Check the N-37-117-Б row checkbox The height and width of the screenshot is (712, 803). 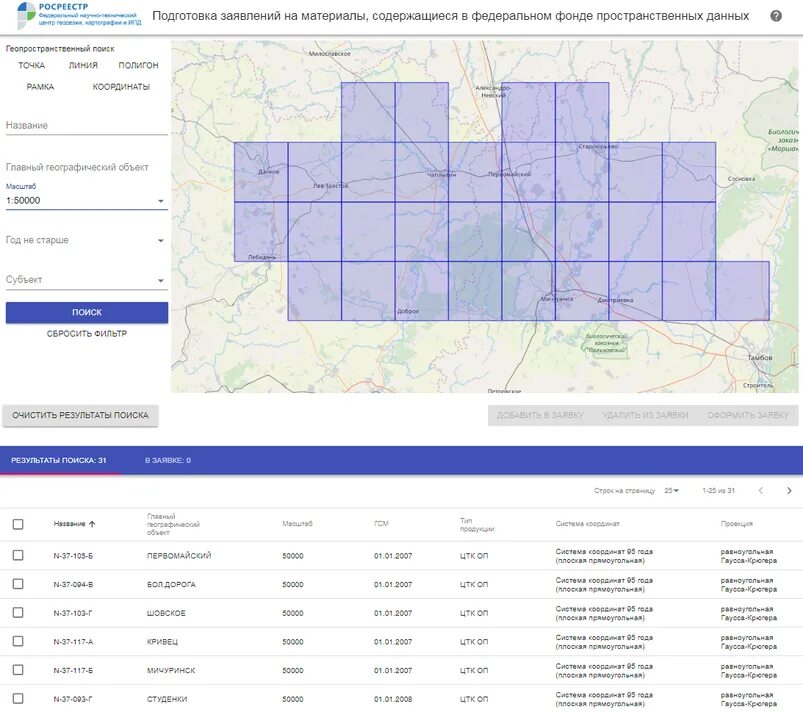click(18, 670)
